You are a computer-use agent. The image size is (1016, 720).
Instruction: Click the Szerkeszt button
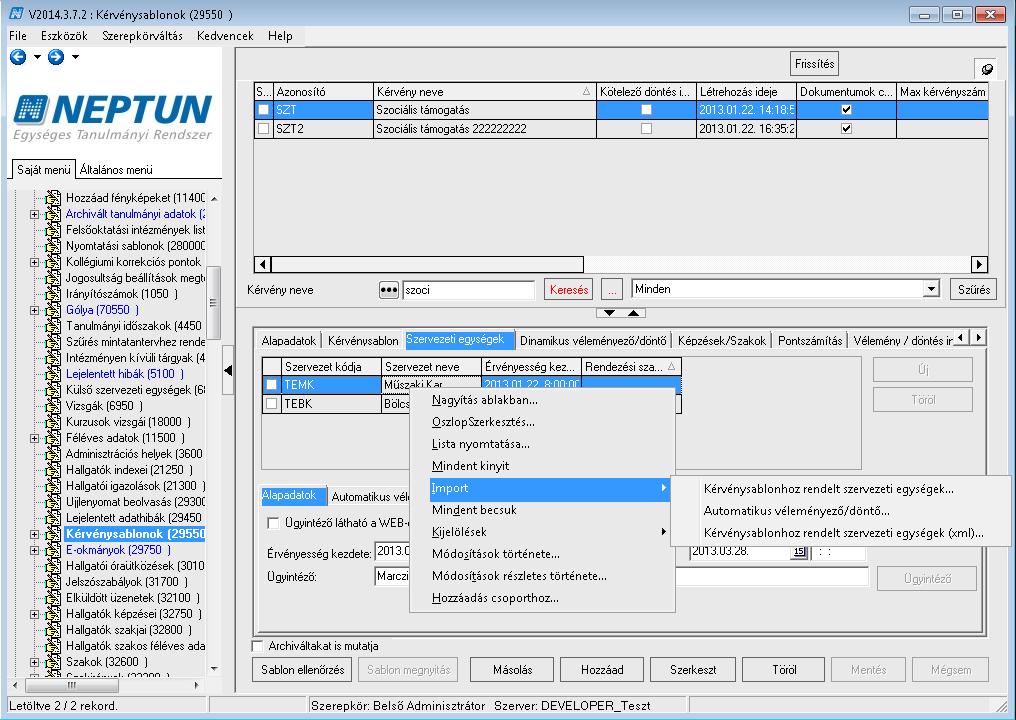click(693, 670)
